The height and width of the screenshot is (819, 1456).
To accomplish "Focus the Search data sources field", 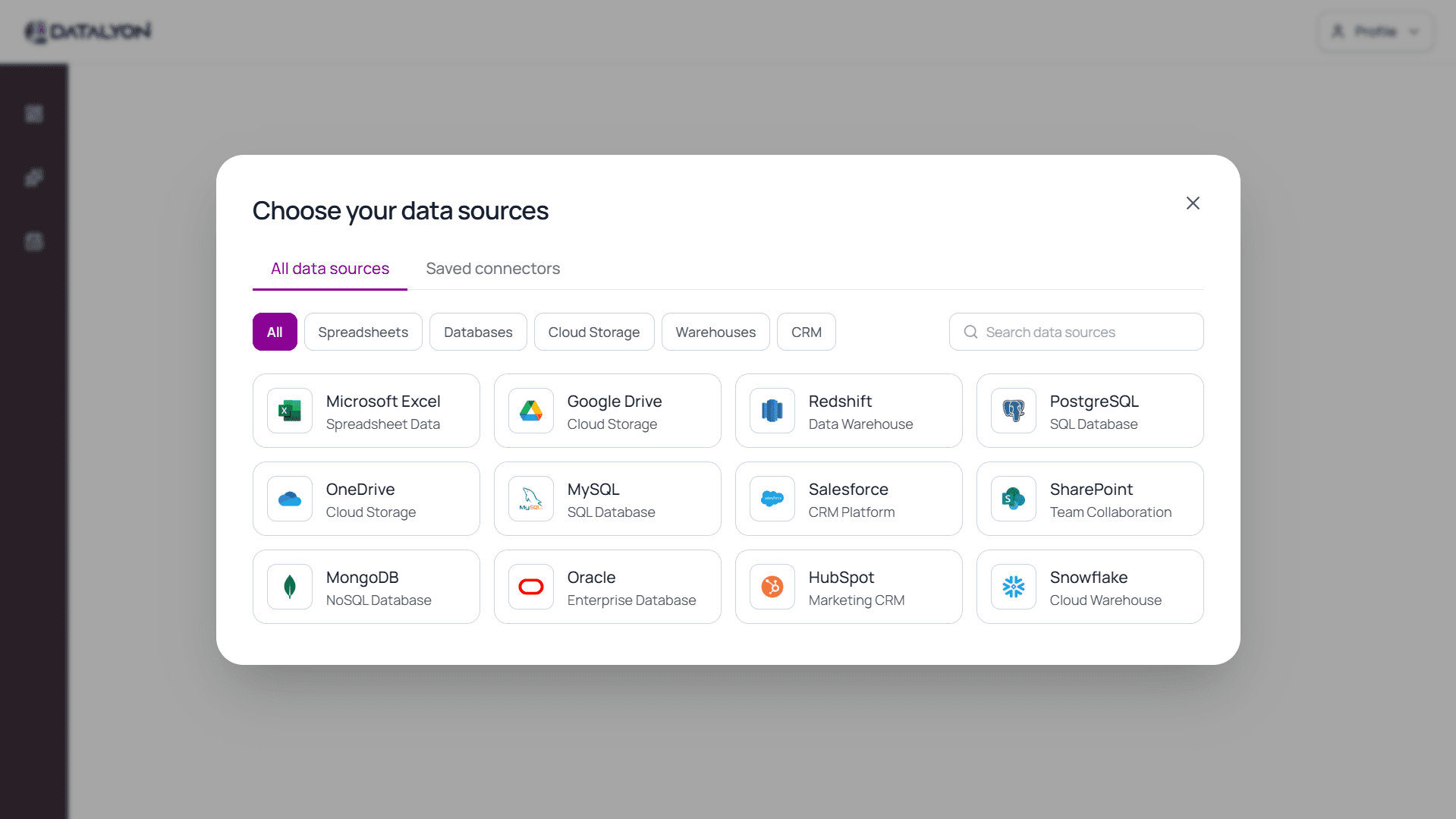I will [1076, 332].
